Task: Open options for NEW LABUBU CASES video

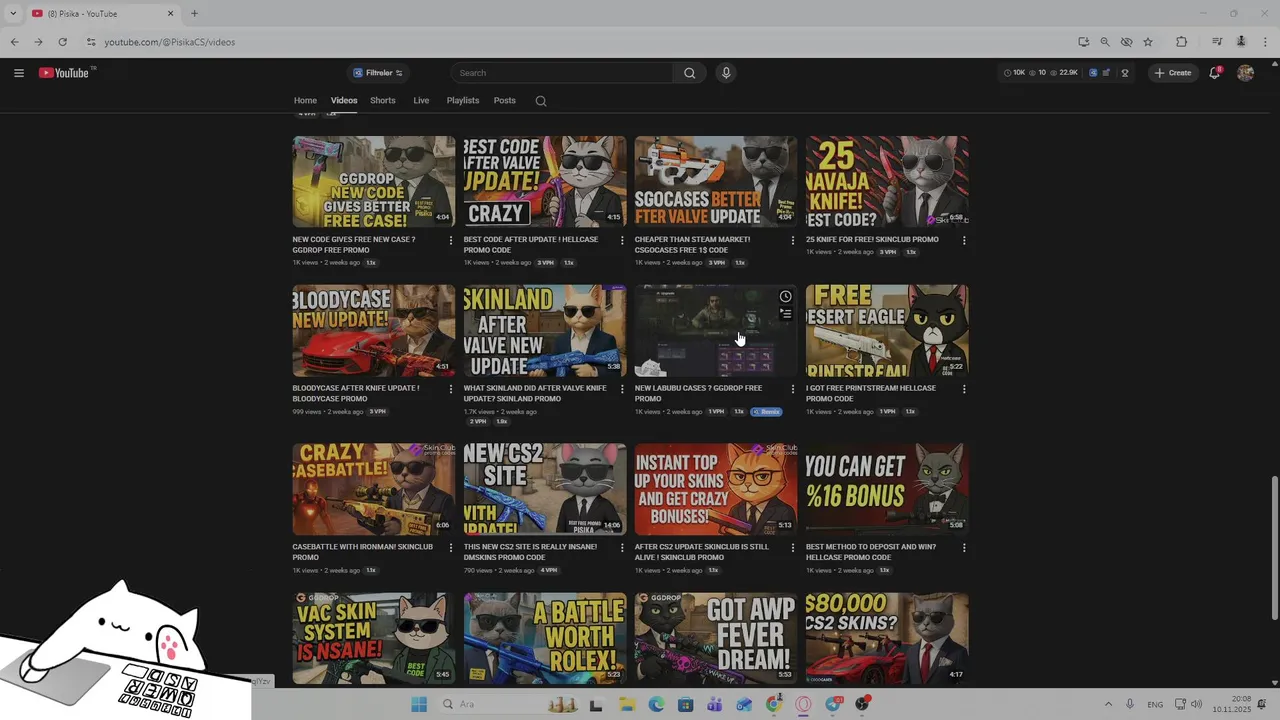Action: pyautogui.click(x=793, y=388)
